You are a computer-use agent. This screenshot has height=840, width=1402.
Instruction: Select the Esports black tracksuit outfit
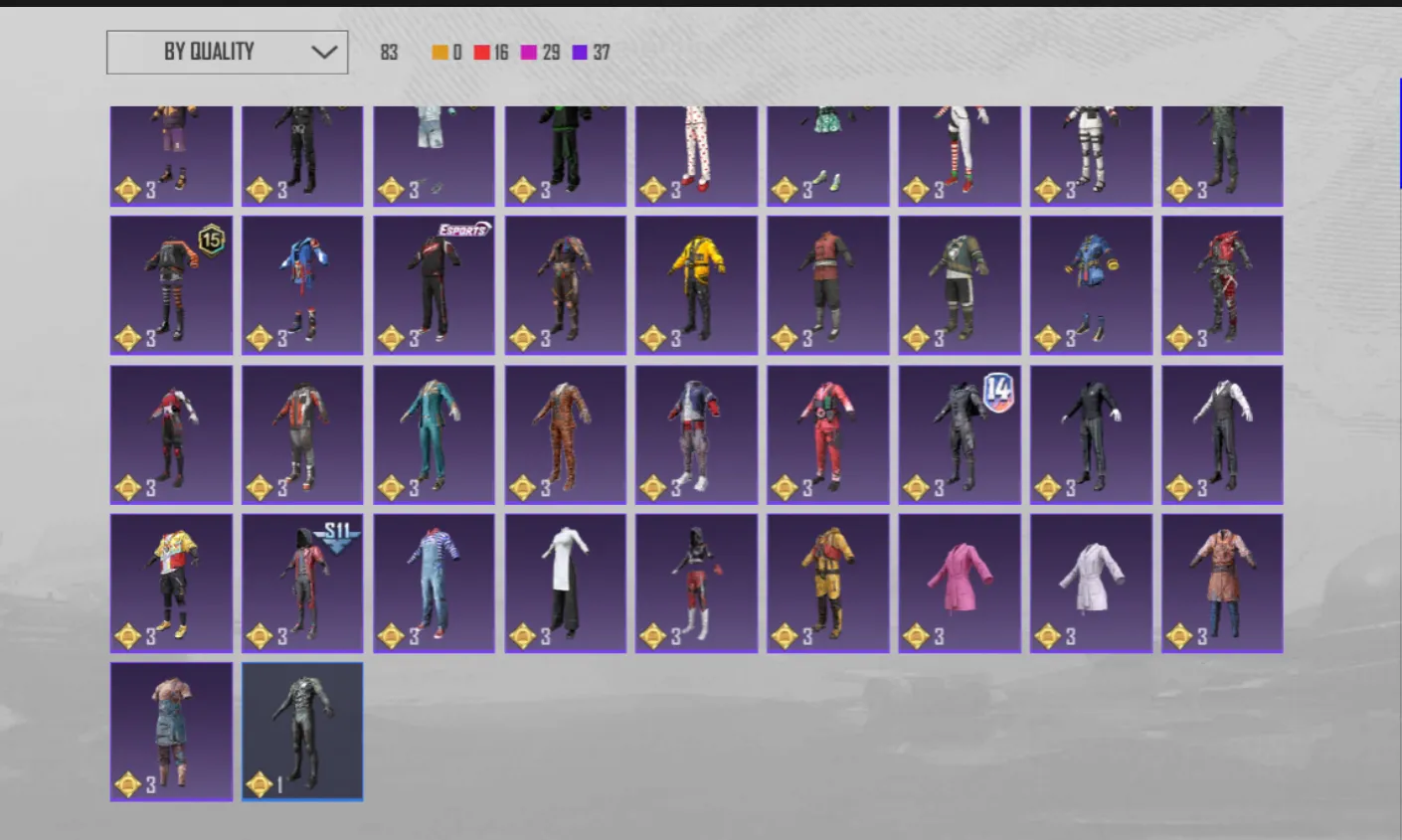tap(434, 285)
